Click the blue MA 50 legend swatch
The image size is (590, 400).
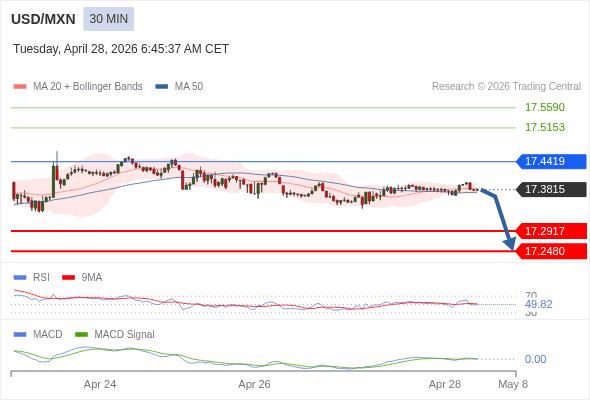(x=162, y=87)
